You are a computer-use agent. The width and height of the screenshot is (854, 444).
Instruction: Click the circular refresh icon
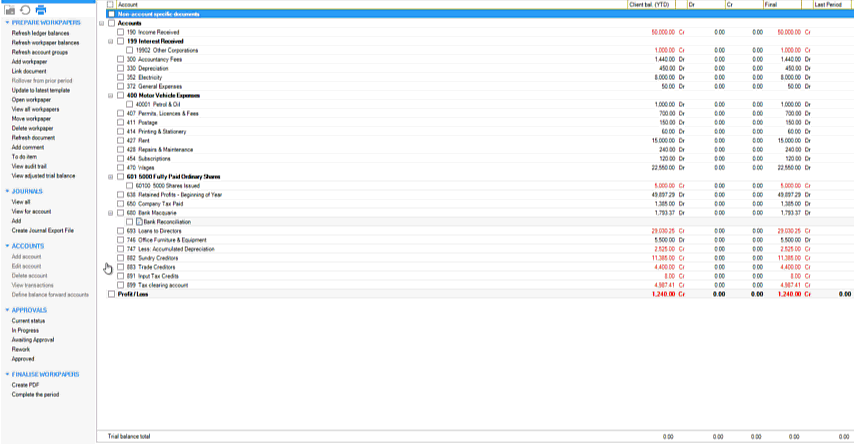pos(25,9)
